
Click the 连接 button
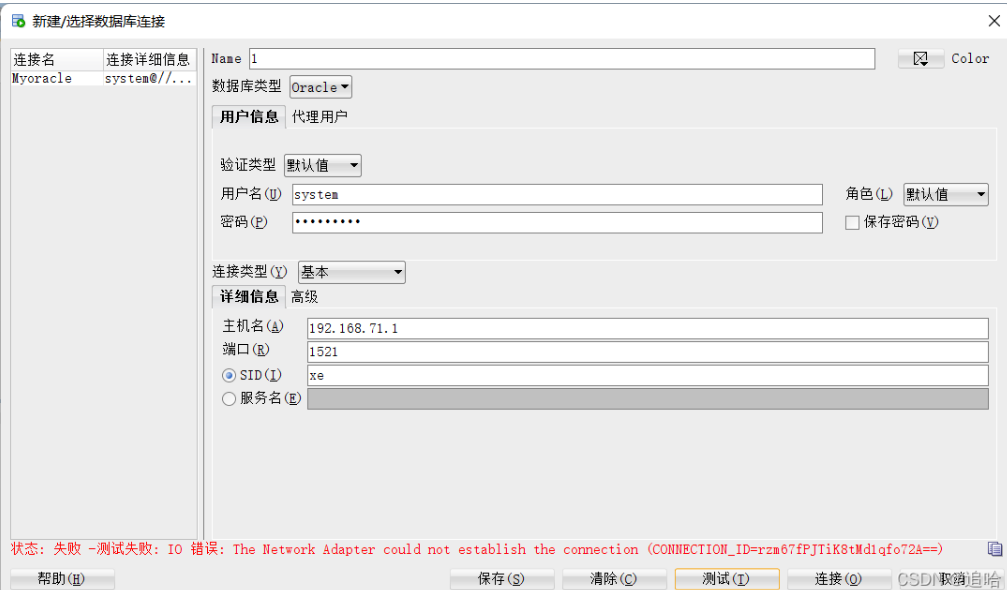point(839,578)
